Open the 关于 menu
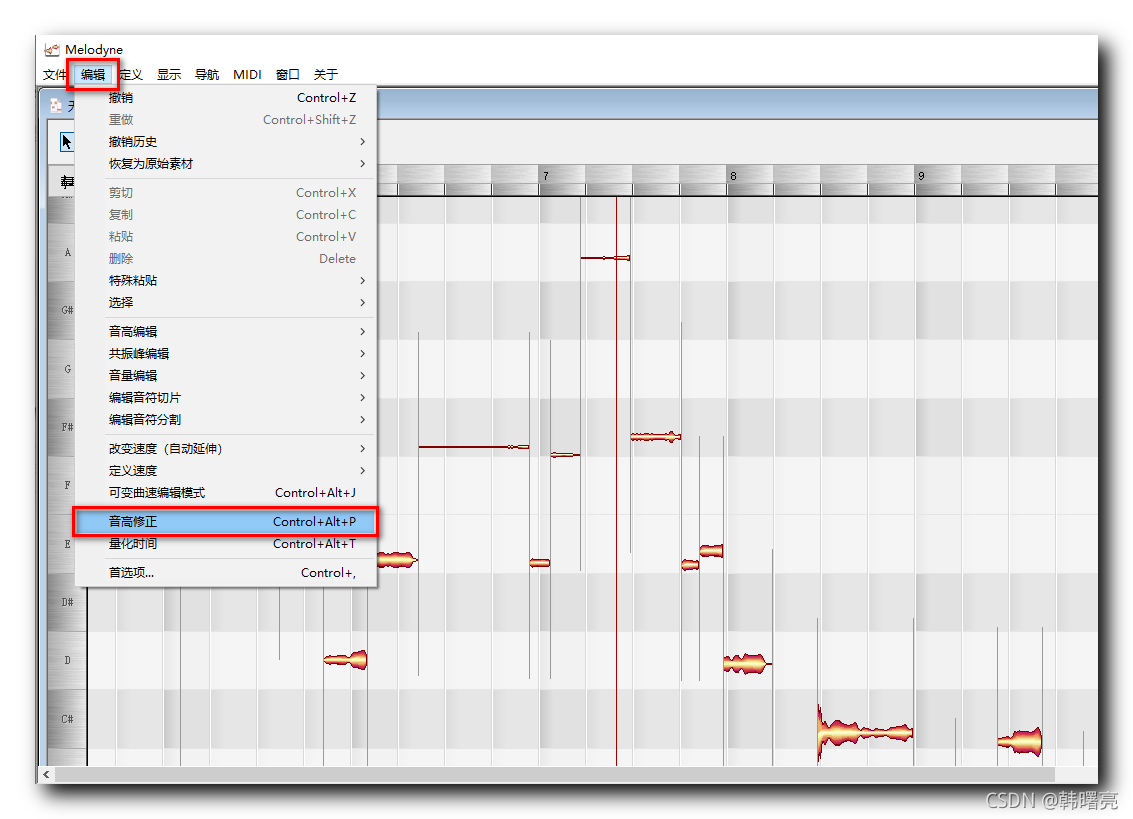Image resolution: width=1133 pixels, height=819 pixels. [326, 74]
